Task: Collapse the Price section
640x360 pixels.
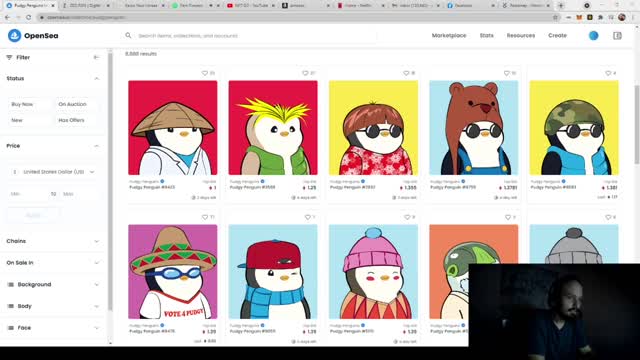Action: [x=97, y=146]
